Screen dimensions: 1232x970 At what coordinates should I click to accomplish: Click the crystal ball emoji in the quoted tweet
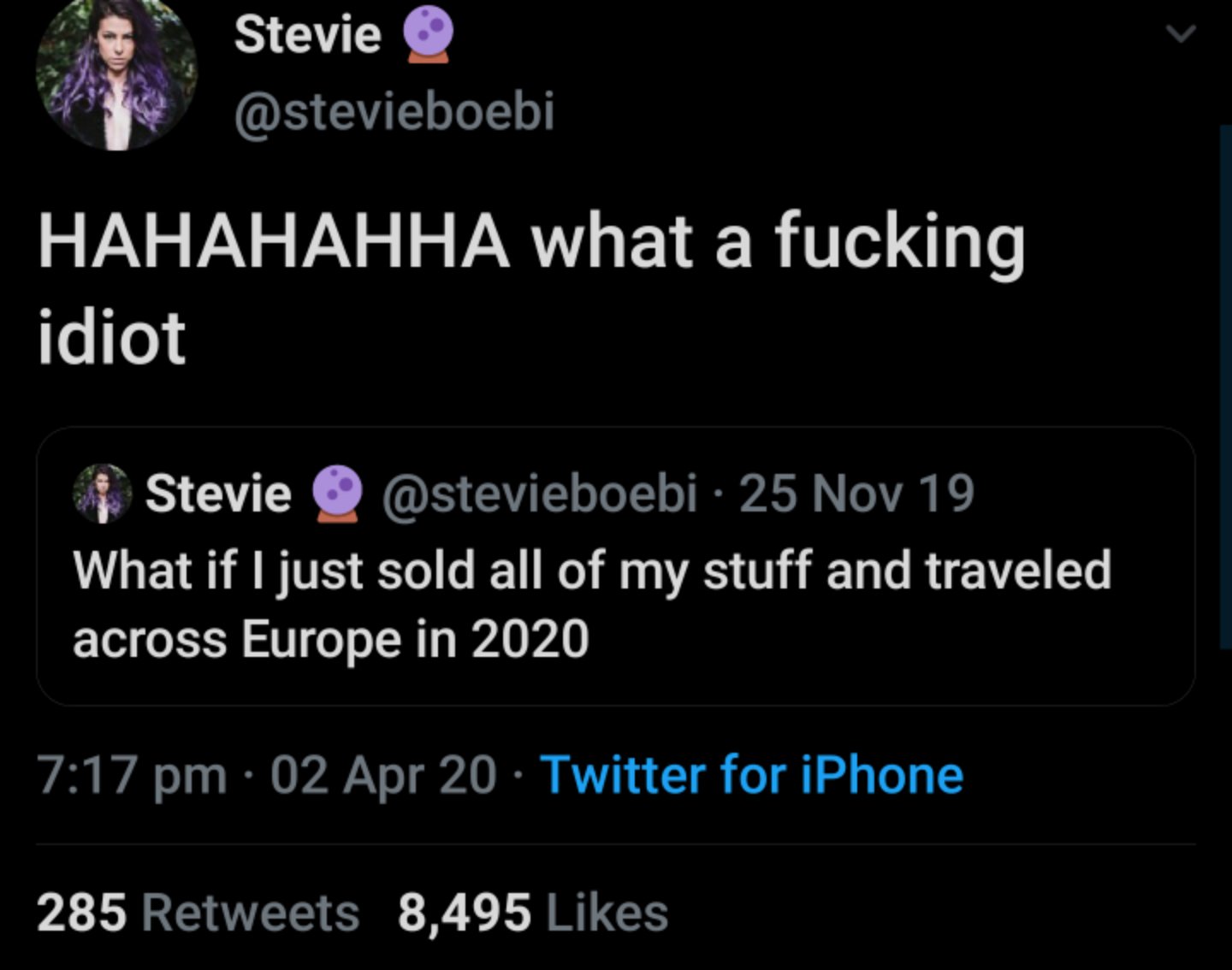coord(335,496)
